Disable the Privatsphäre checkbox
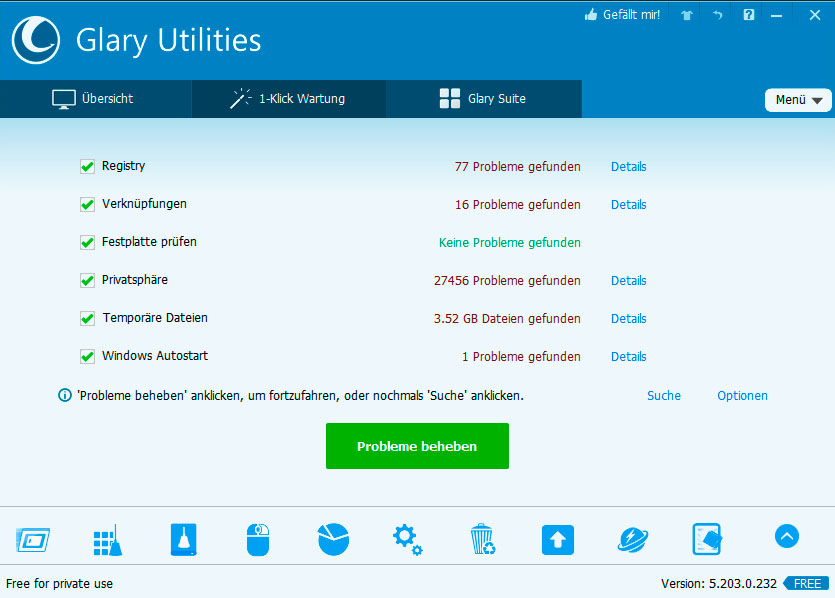This screenshot has width=835, height=598. (87, 280)
